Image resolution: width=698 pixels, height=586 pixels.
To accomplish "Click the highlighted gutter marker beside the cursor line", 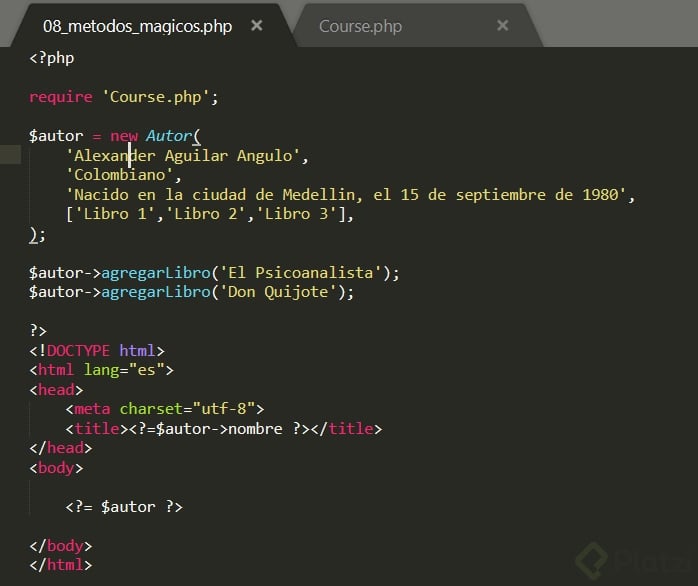I will [10, 155].
